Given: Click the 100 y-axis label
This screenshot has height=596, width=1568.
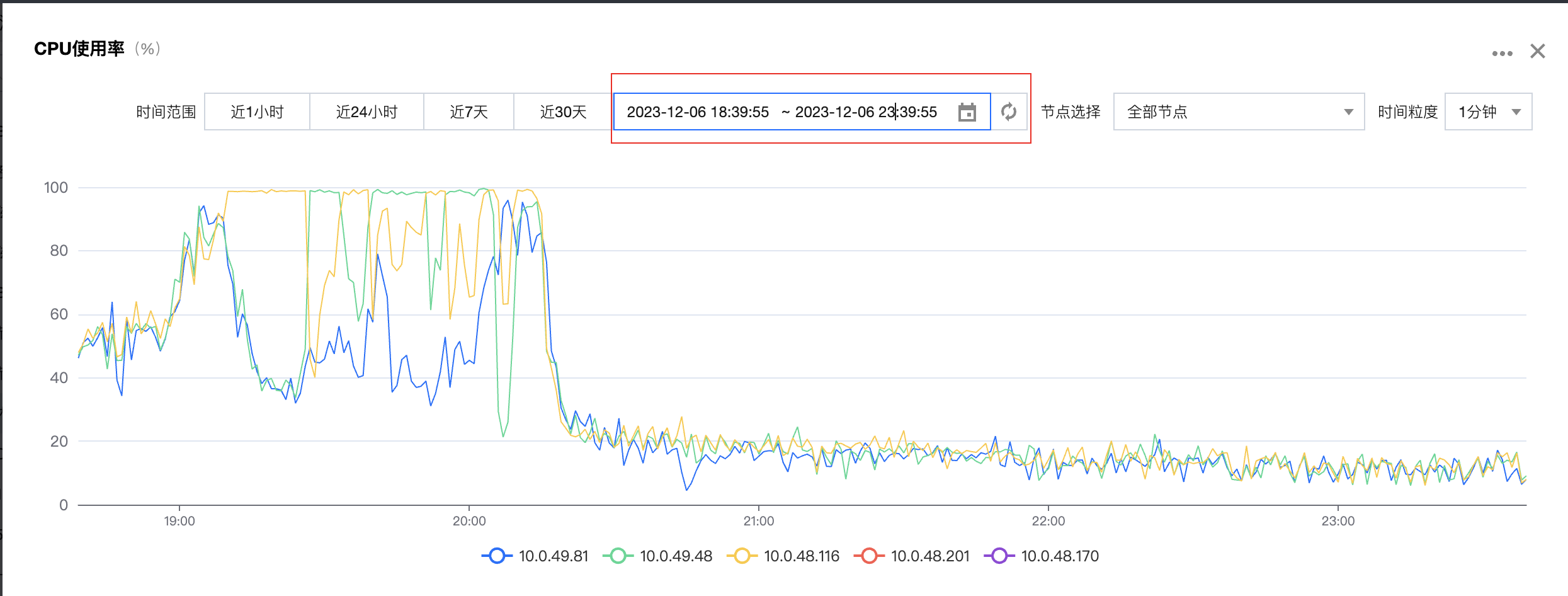Looking at the screenshot, I should click(x=55, y=188).
